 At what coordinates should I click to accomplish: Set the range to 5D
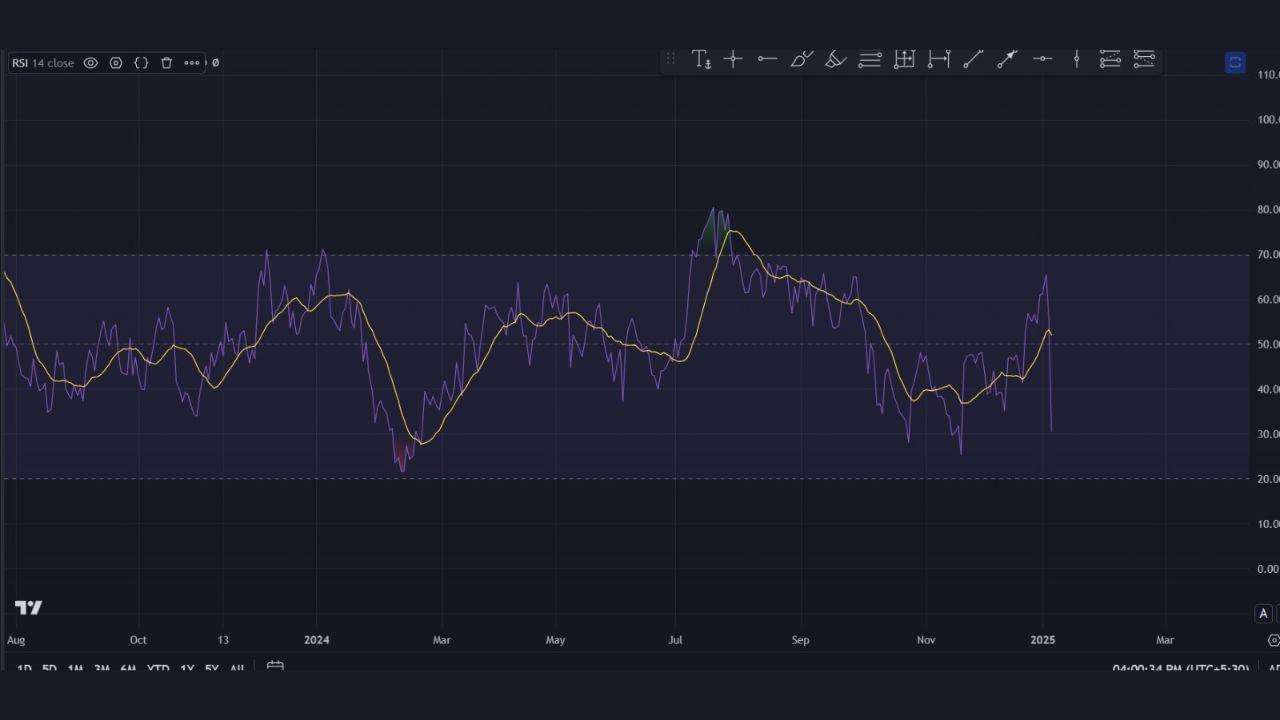coord(49,669)
